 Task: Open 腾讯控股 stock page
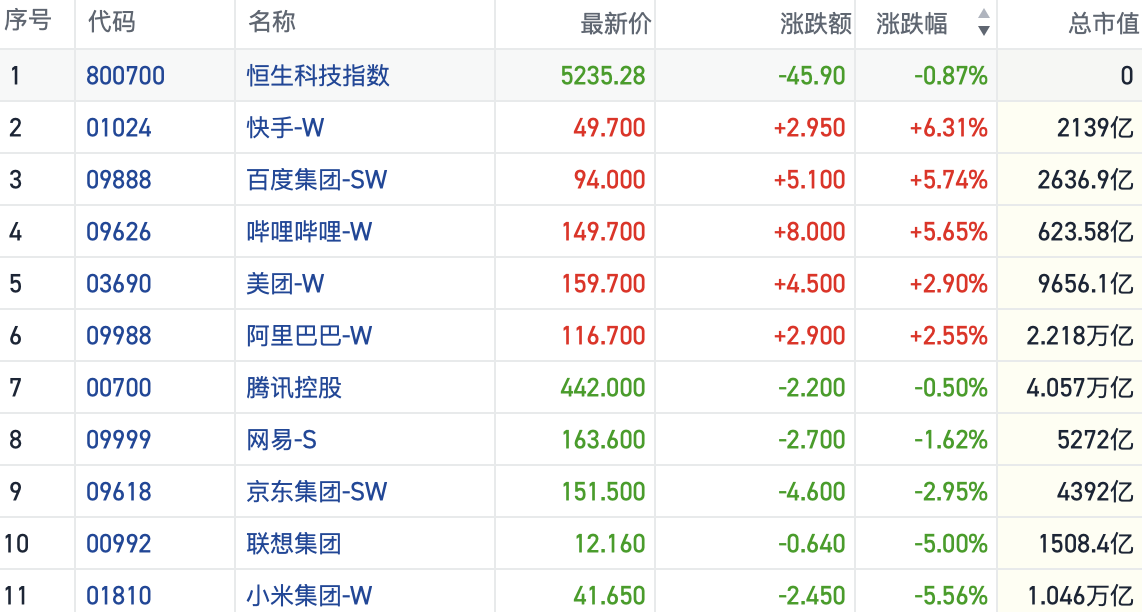click(294, 388)
